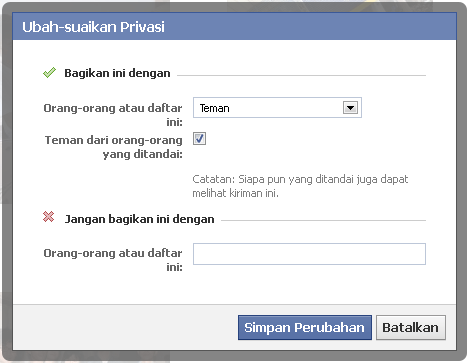Click the word Teman inside the dropdown

(214, 108)
